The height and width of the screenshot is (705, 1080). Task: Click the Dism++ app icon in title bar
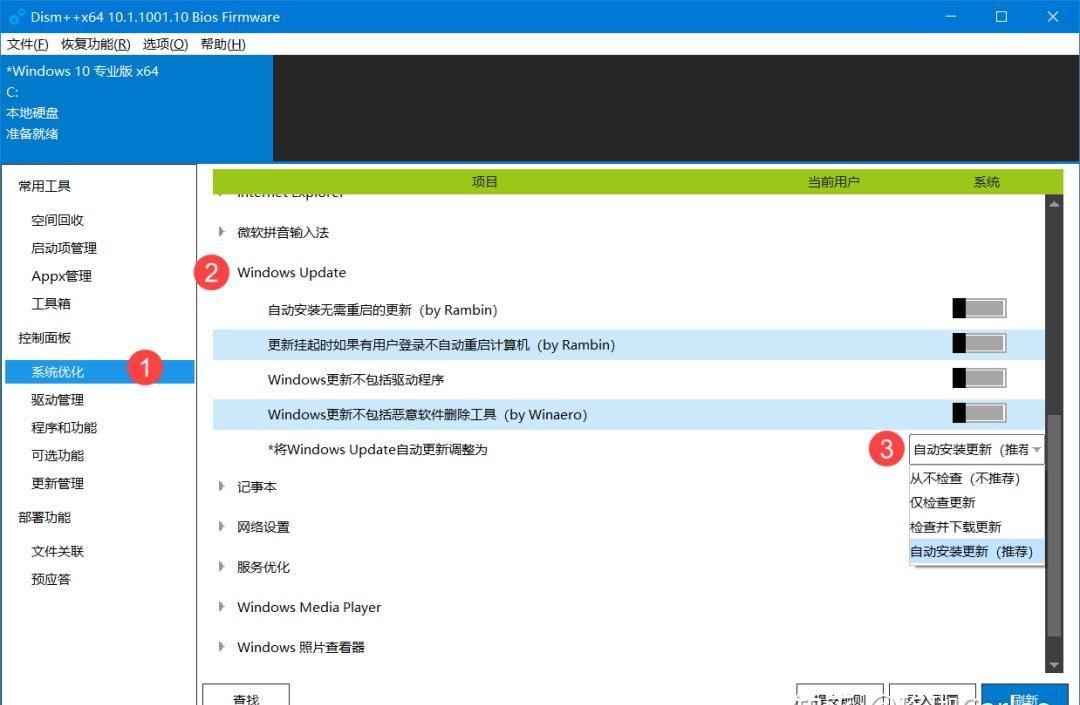point(17,17)
